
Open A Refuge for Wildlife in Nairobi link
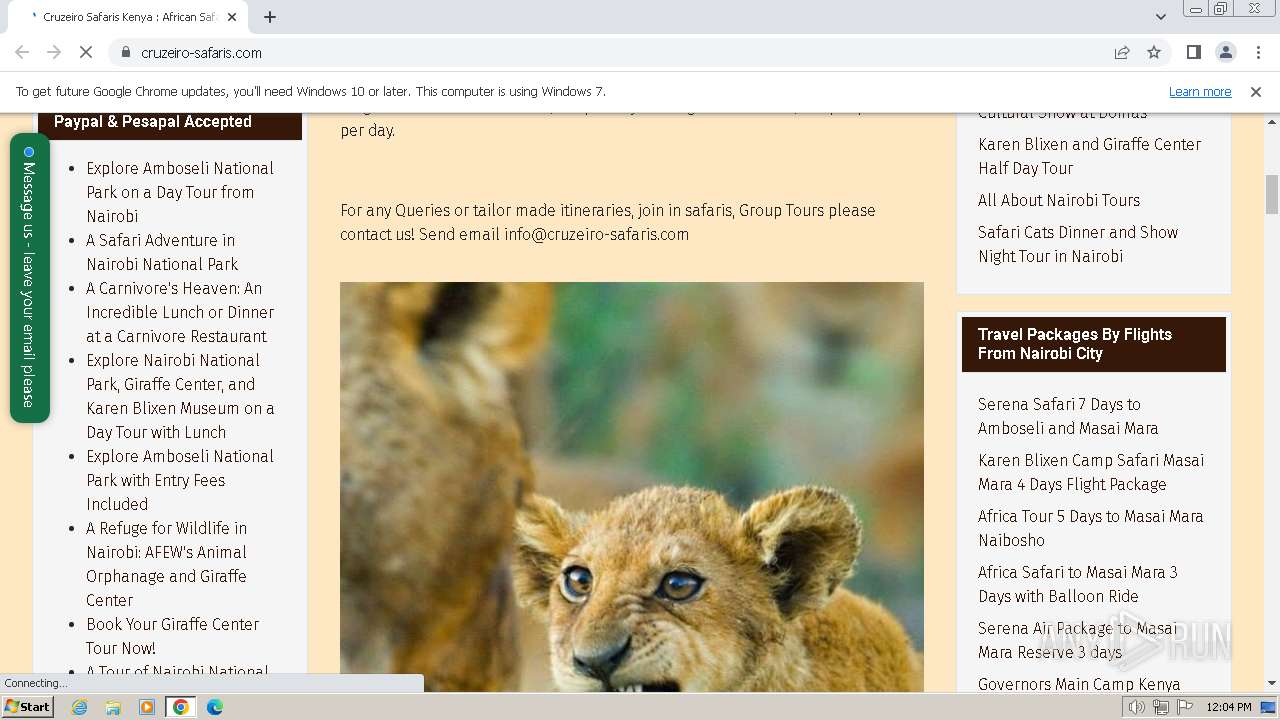coord(167,564)
